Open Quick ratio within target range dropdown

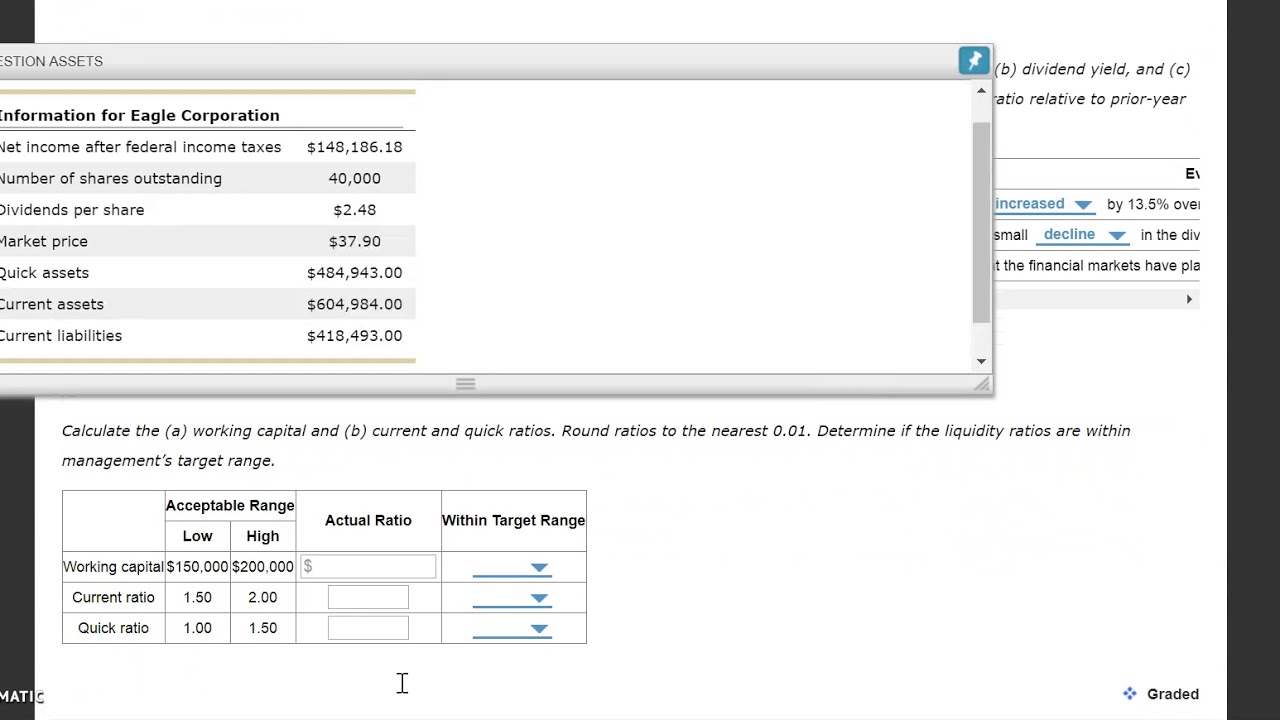(x=512, y=629)
